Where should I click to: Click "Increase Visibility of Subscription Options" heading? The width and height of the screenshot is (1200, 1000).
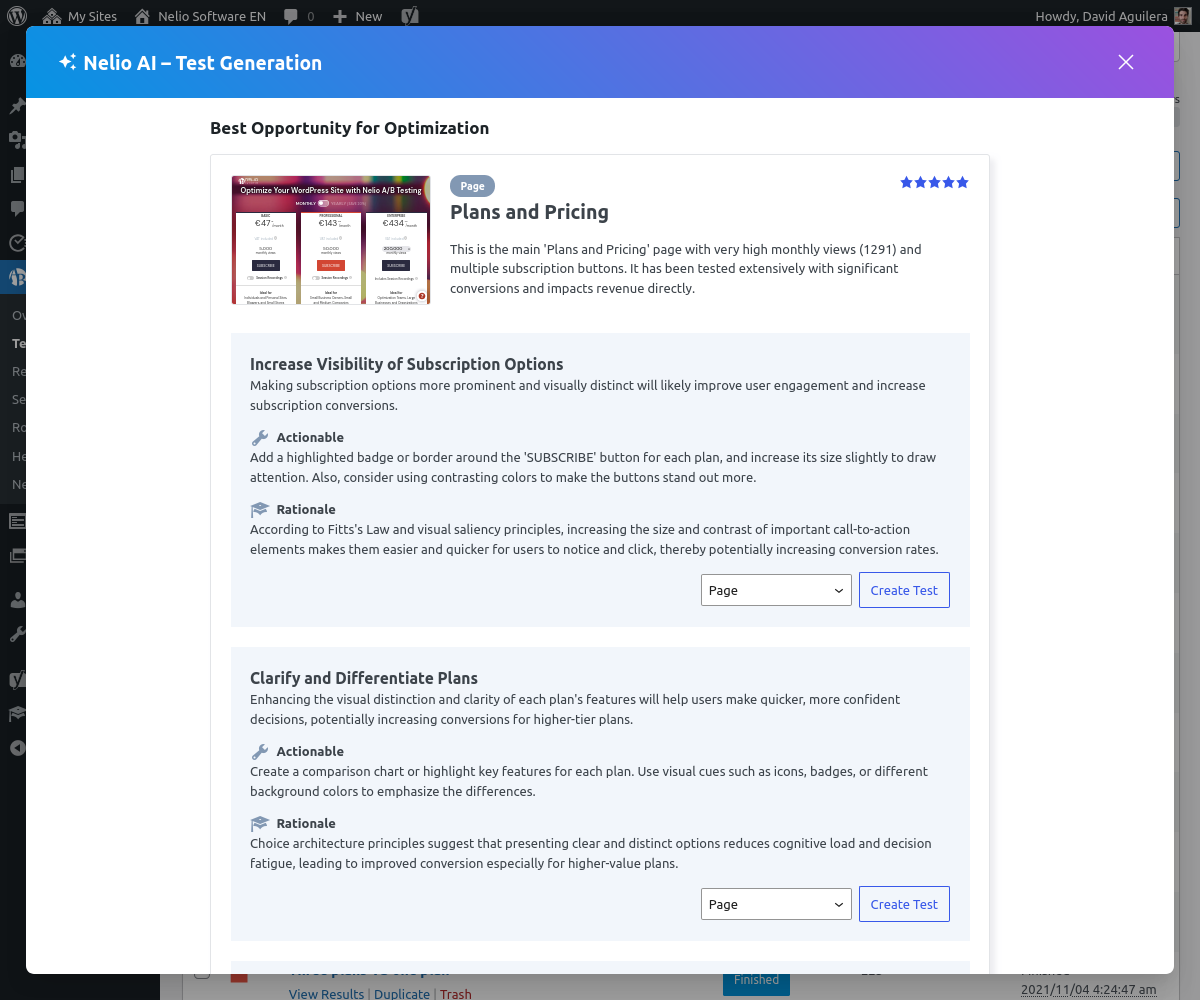pos(407,364)
